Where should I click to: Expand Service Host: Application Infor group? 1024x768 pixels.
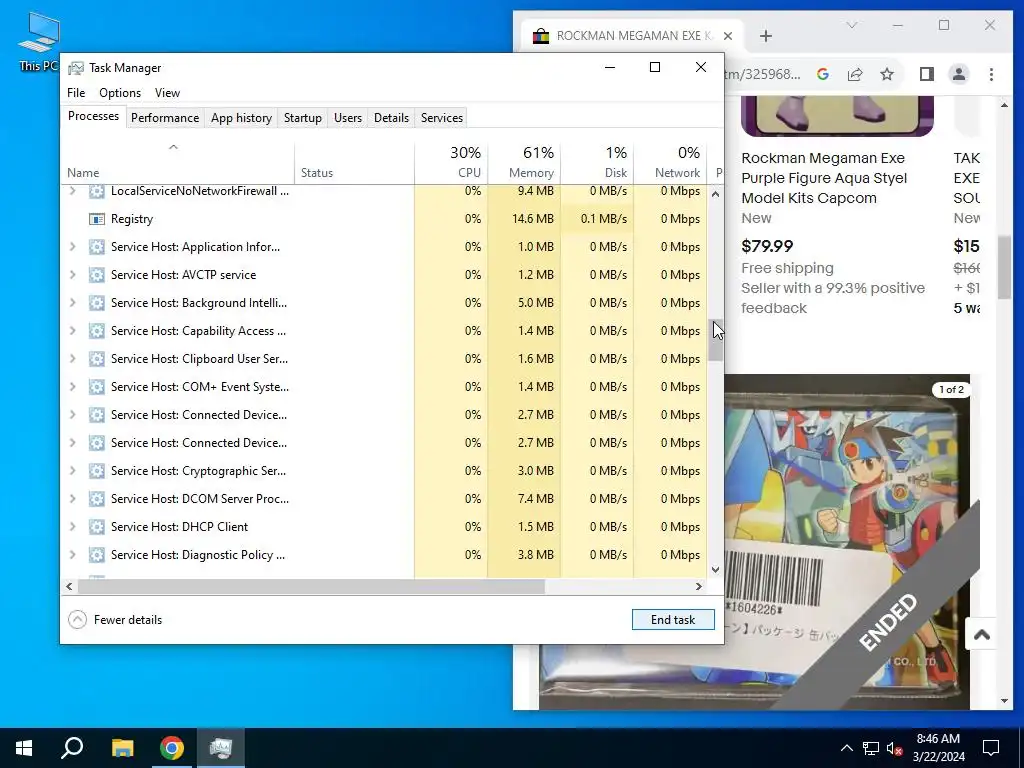pos(72,247)
